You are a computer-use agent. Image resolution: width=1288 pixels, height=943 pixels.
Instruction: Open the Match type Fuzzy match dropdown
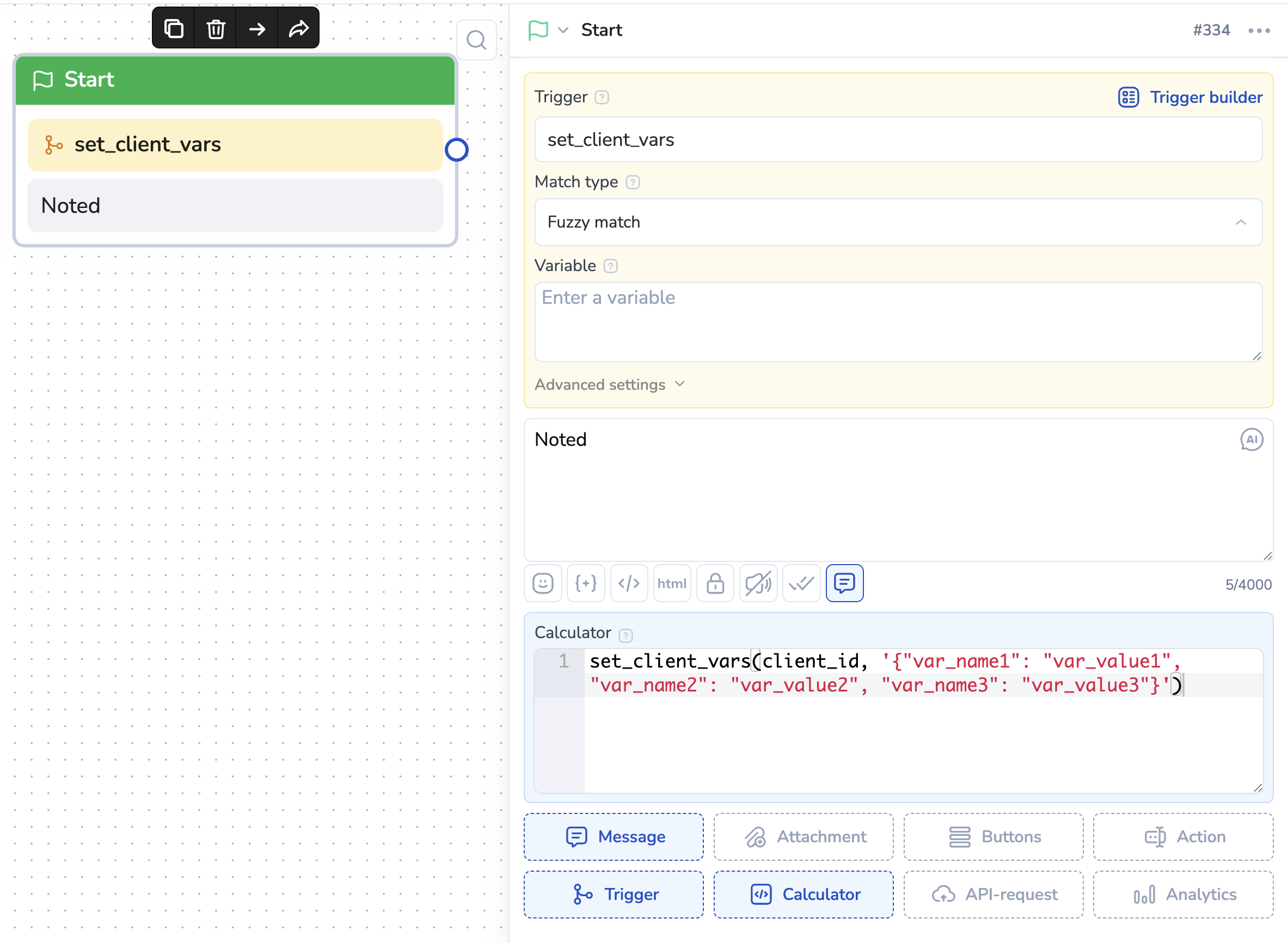coord(898,222)
